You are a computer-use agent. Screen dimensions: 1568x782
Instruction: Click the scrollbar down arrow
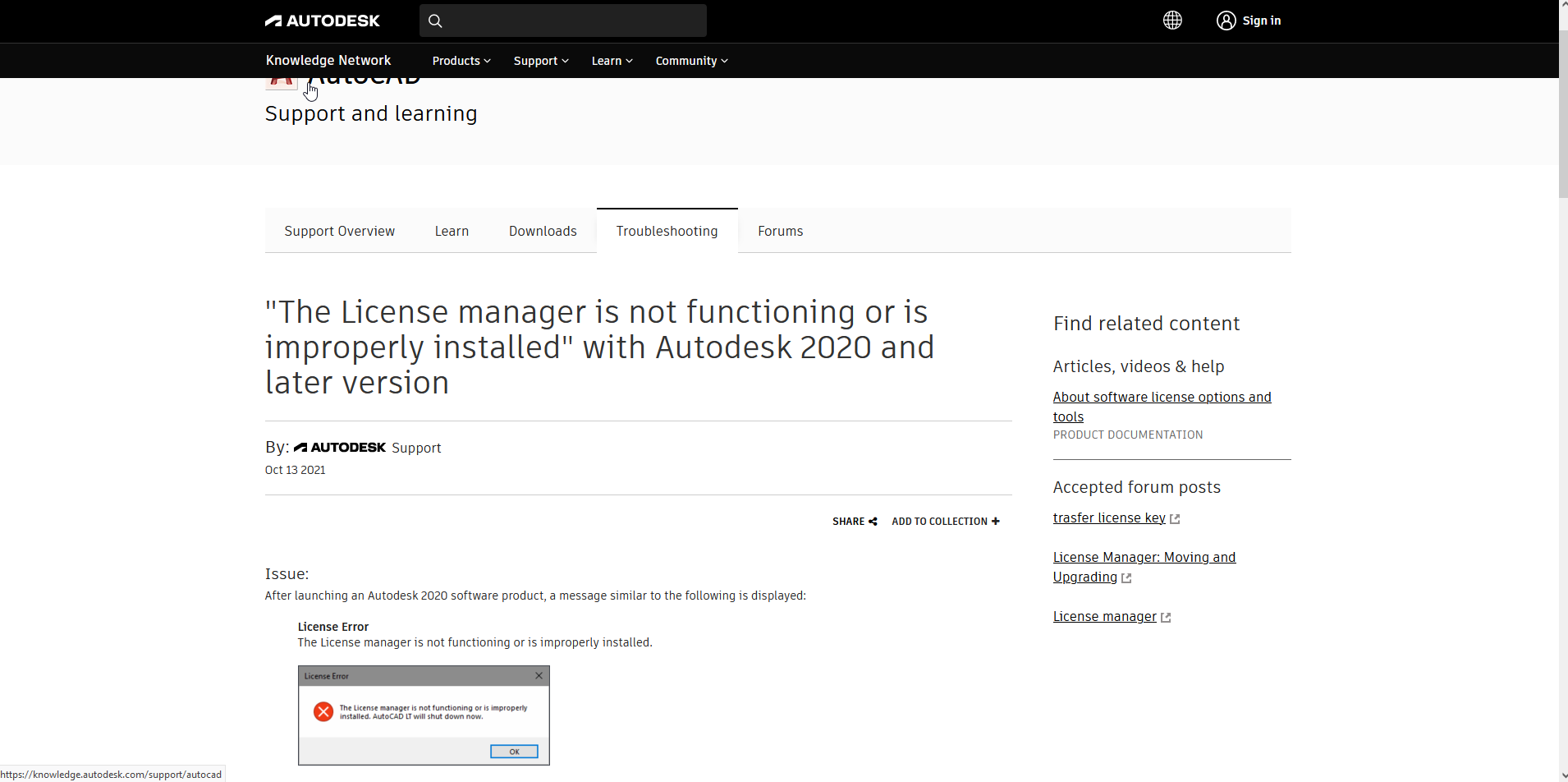click(1563, 775)
